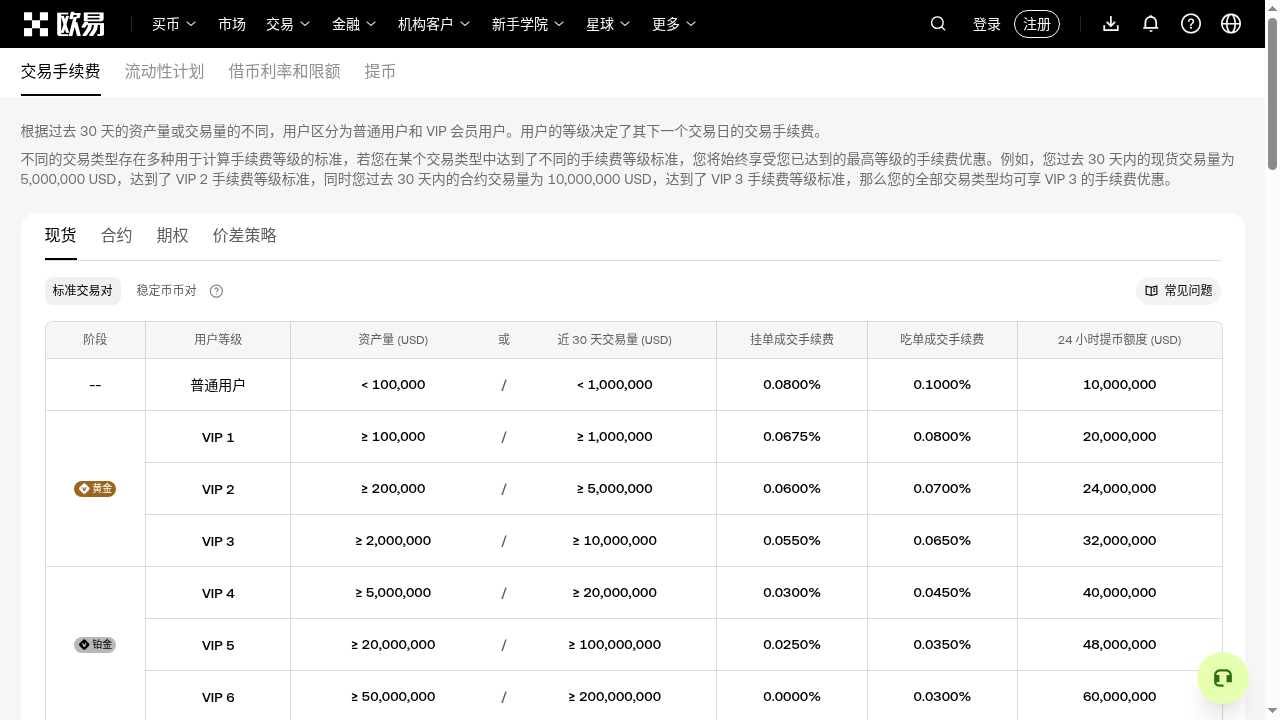Click the 登录 login link
Image resolution: width=1280 pixels, height=720 pixels.
987,24
